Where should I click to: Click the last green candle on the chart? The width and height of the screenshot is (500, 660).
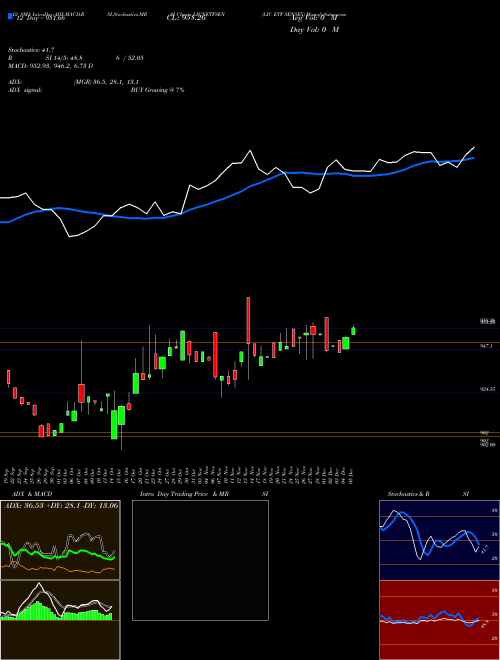(353, 330)
